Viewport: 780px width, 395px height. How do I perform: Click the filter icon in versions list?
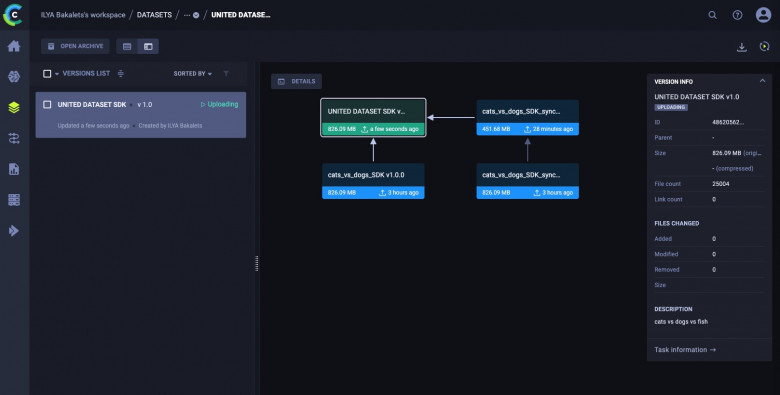[x=226, y=74]
